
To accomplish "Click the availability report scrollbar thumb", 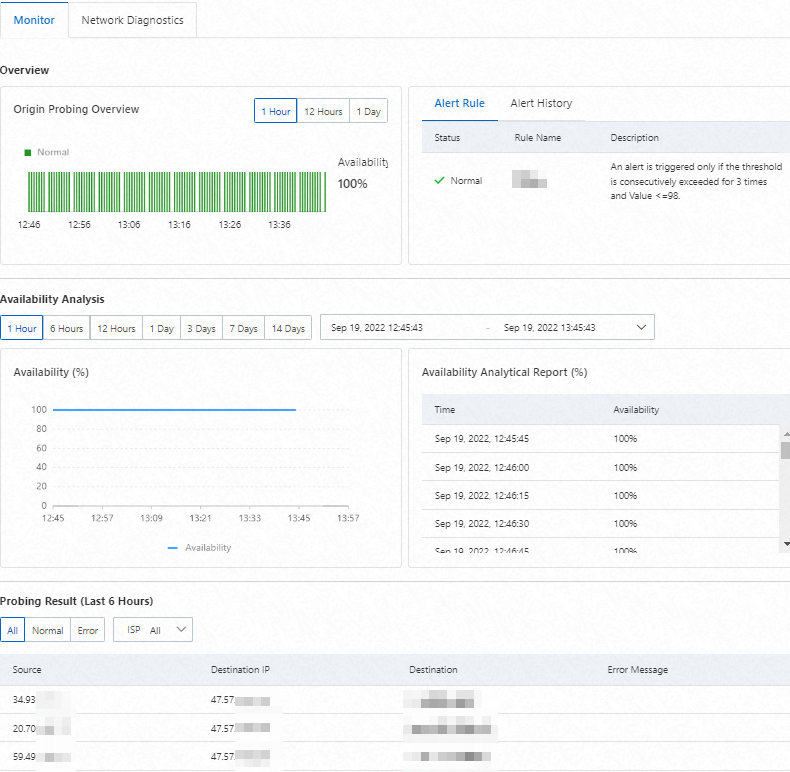I will pos(786,450).
